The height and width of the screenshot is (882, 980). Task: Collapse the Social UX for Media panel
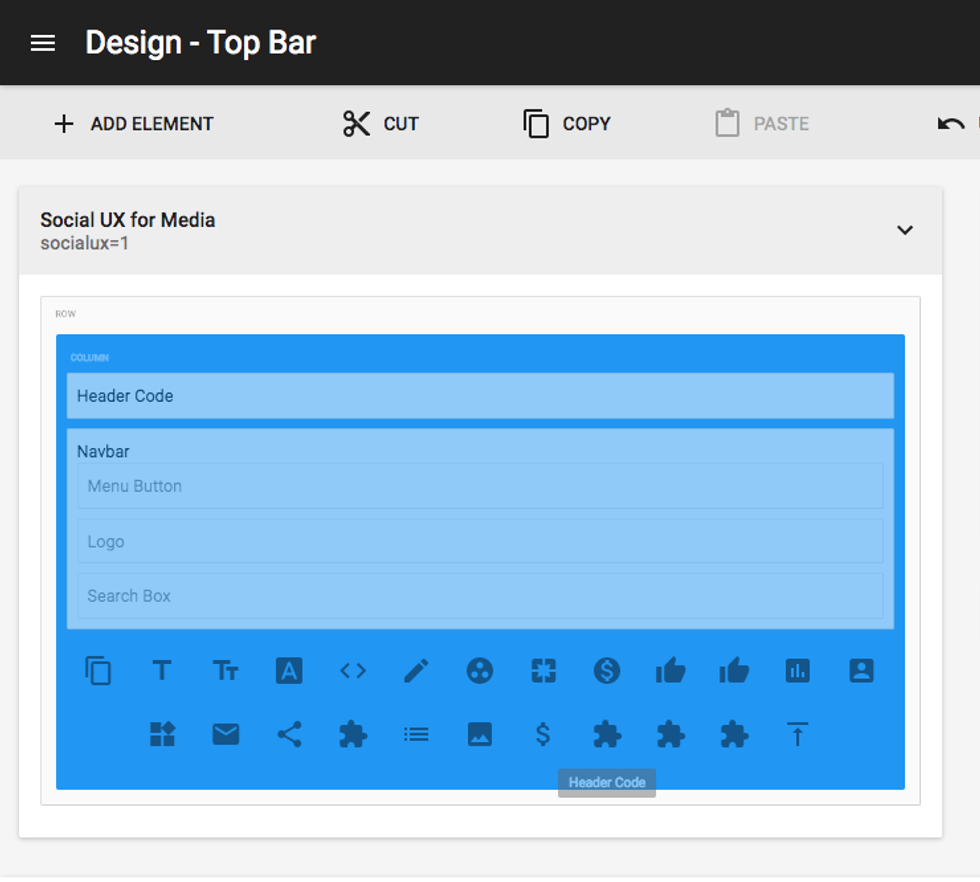point(904,230)
